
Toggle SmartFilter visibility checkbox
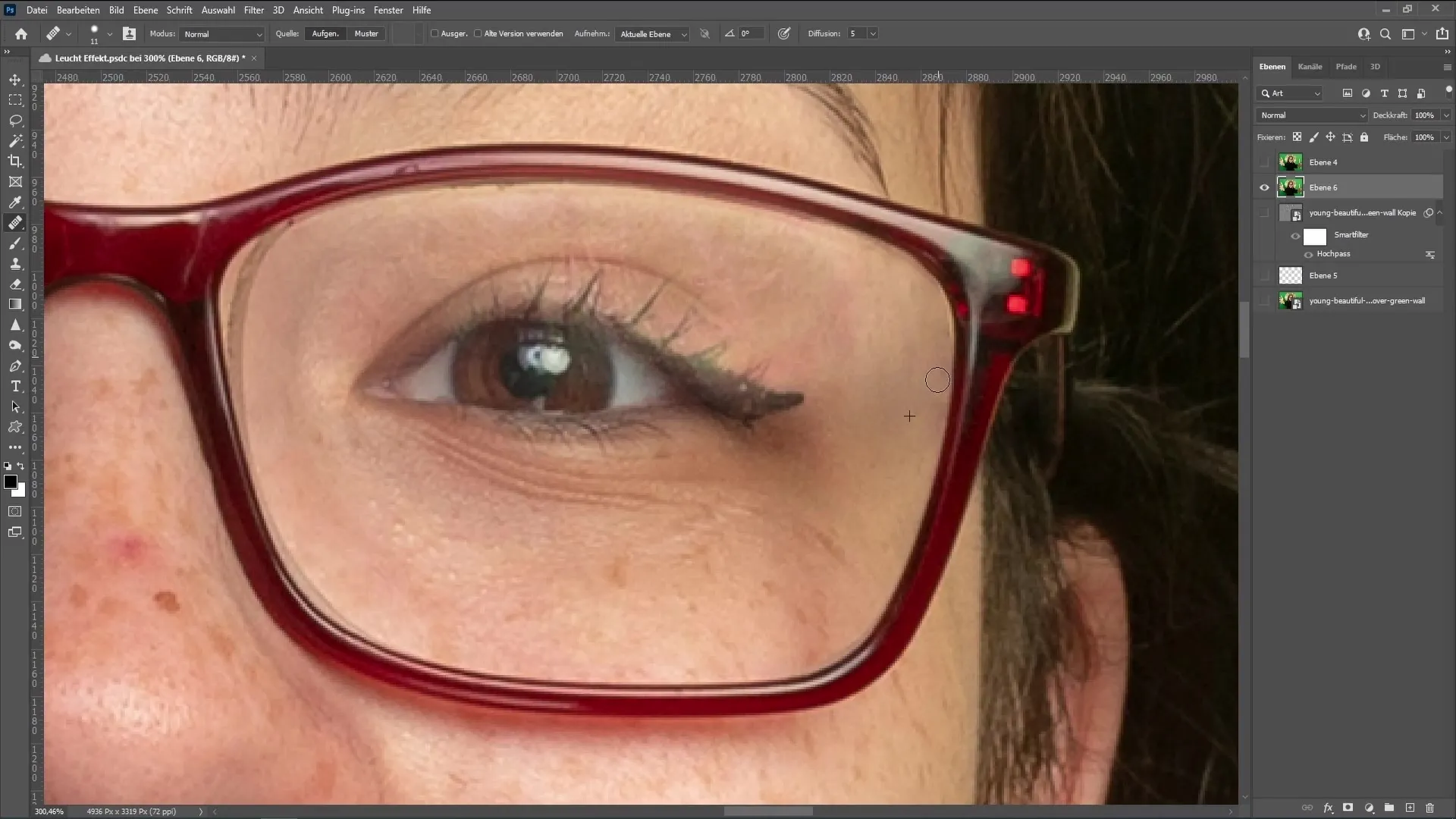click(1295, 234)
